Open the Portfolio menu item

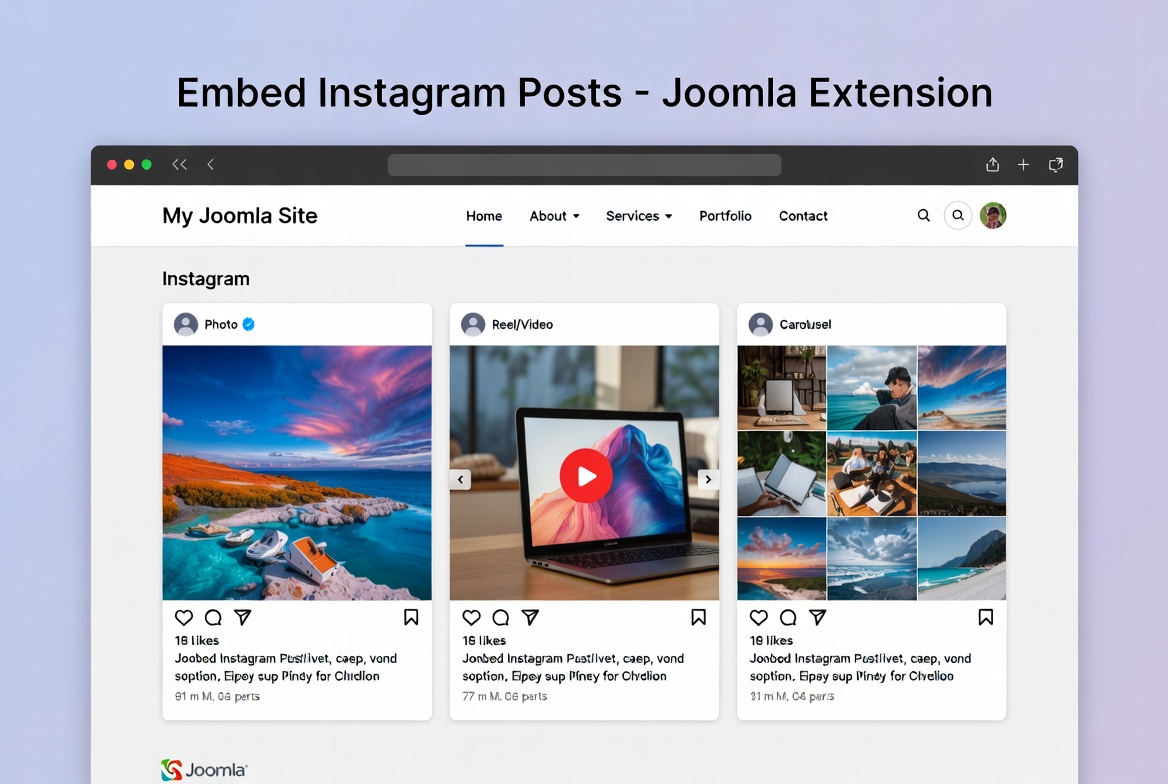tap(726, 216)
